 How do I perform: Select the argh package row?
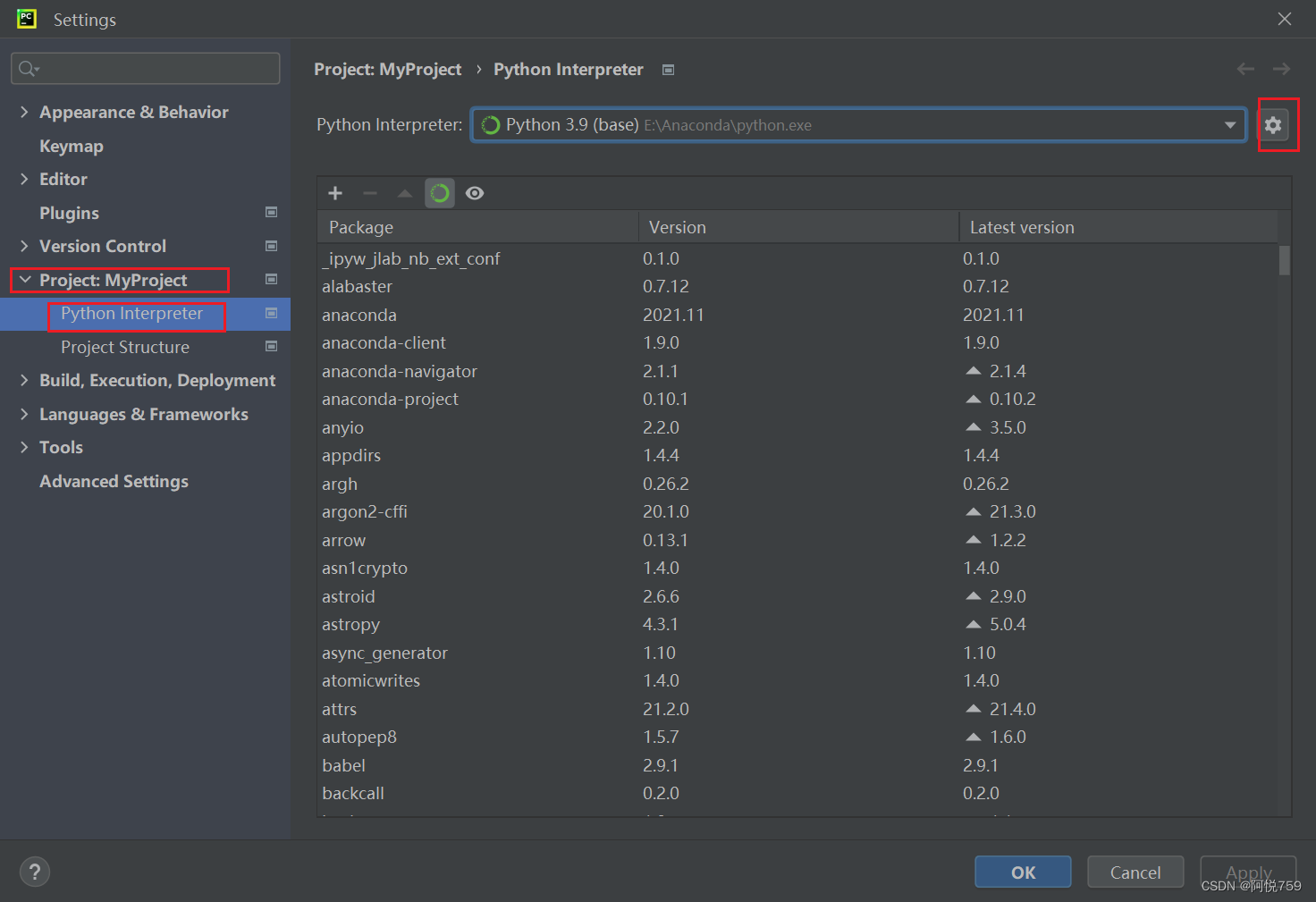pyautogui.click(x=798, y=484)
